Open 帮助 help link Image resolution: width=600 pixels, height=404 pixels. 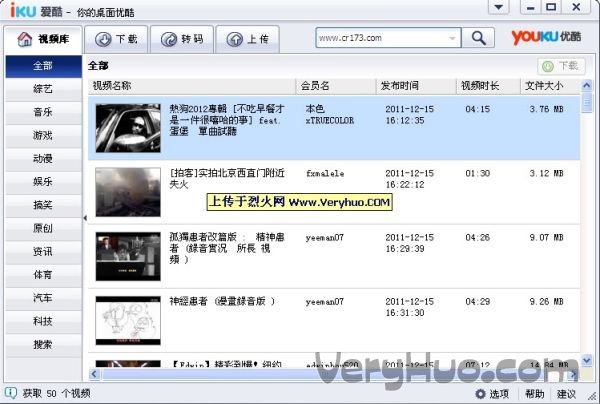[535, 394]
